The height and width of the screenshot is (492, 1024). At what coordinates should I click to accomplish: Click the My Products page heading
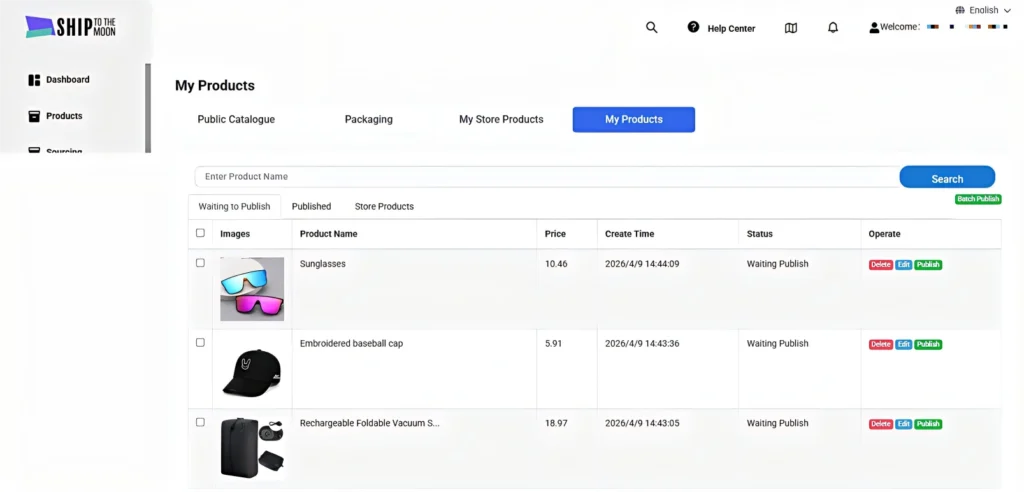[x=215, y=86]
